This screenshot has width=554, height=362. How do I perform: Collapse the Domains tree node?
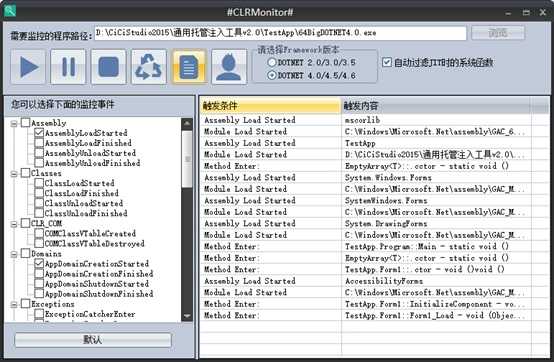(14, 254)
